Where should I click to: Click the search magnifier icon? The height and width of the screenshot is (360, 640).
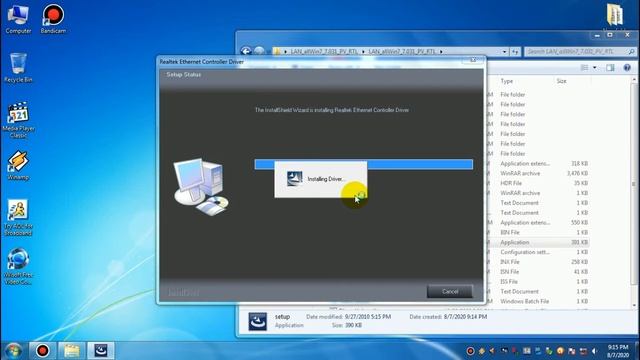631,51
